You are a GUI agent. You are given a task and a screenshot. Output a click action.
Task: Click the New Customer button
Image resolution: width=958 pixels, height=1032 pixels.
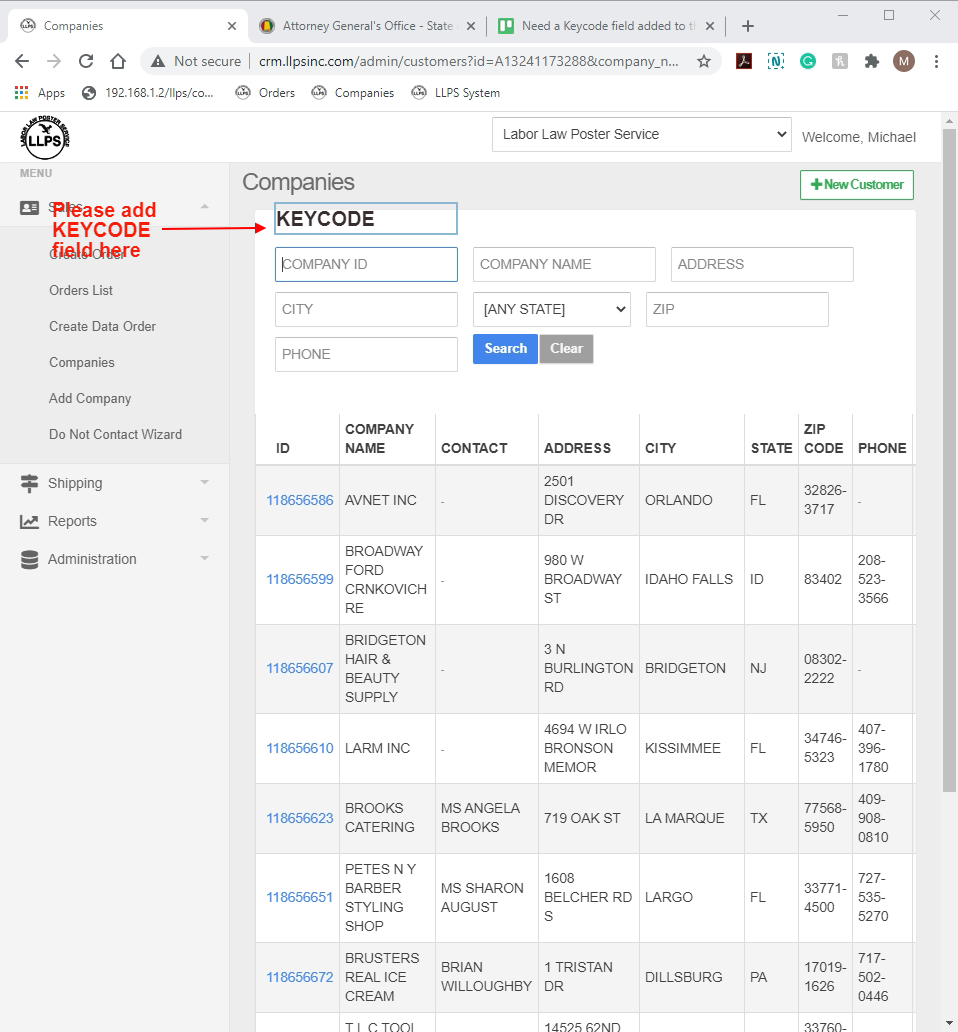coord(856,185)
